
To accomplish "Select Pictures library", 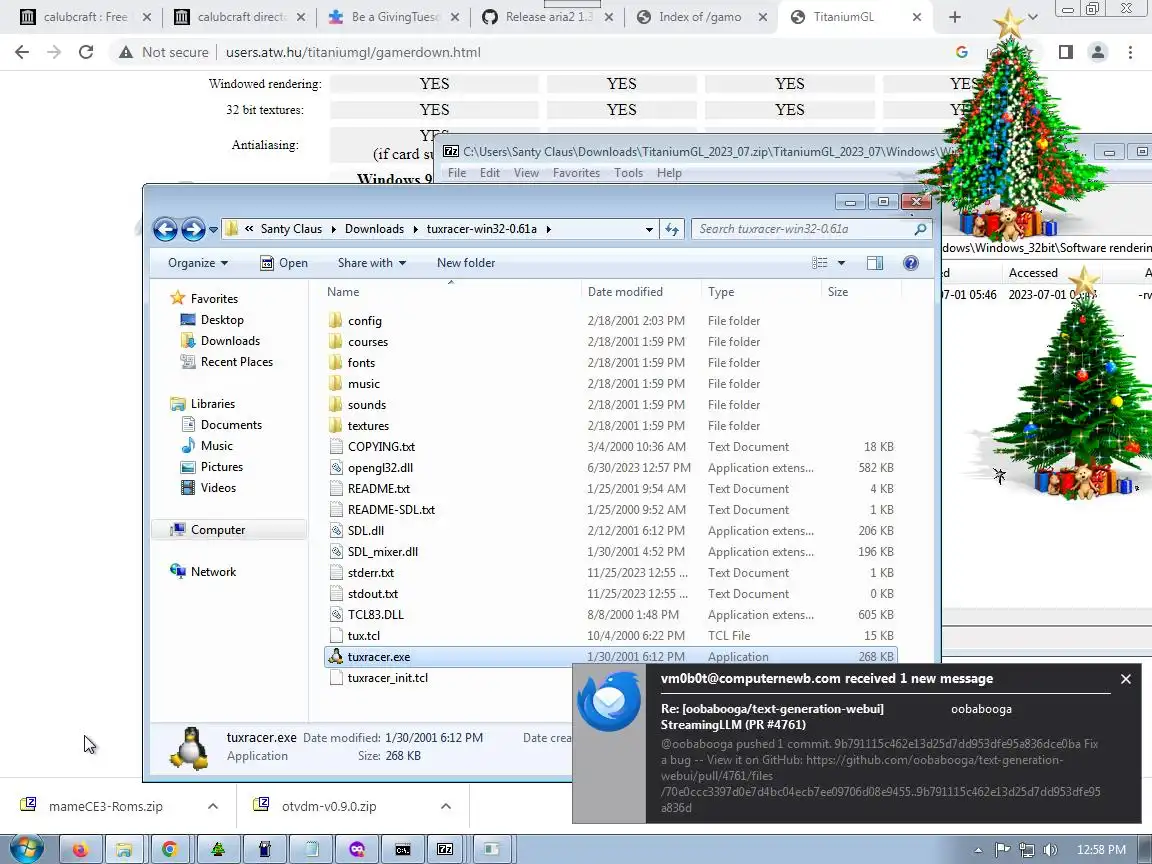I will point(212,467).
